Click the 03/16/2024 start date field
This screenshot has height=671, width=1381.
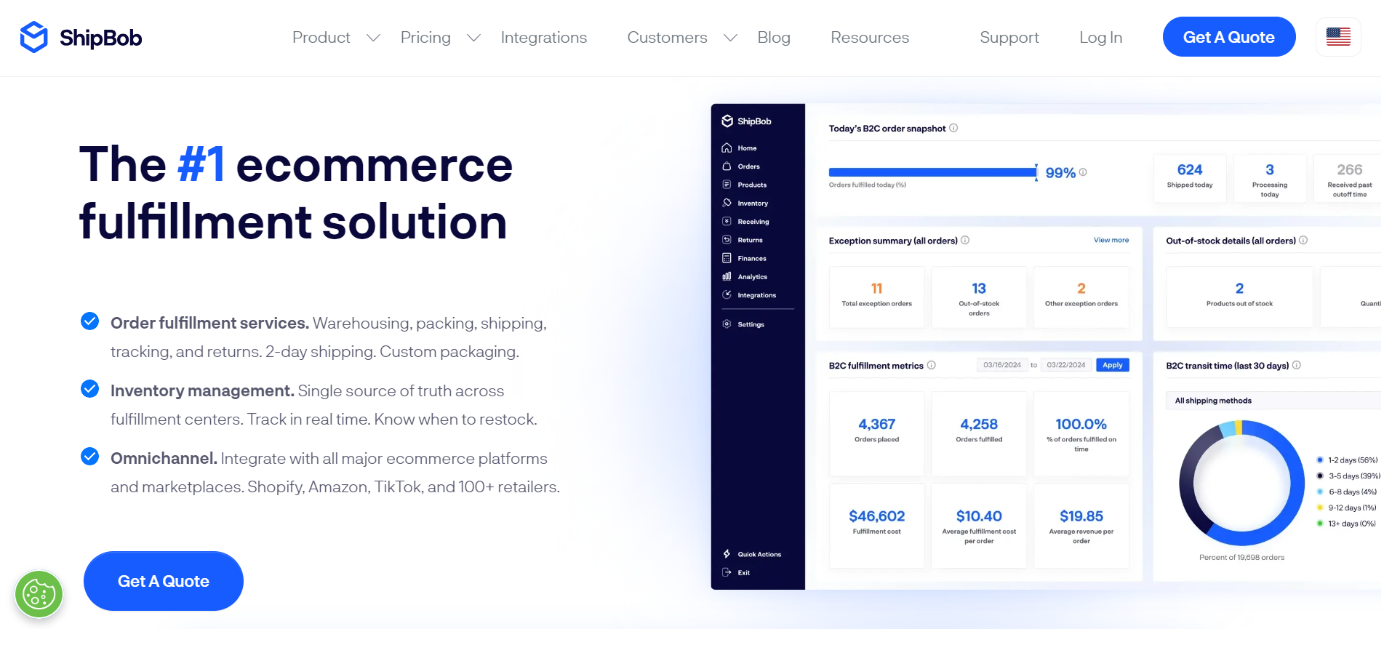click(x=1002, y=365)
